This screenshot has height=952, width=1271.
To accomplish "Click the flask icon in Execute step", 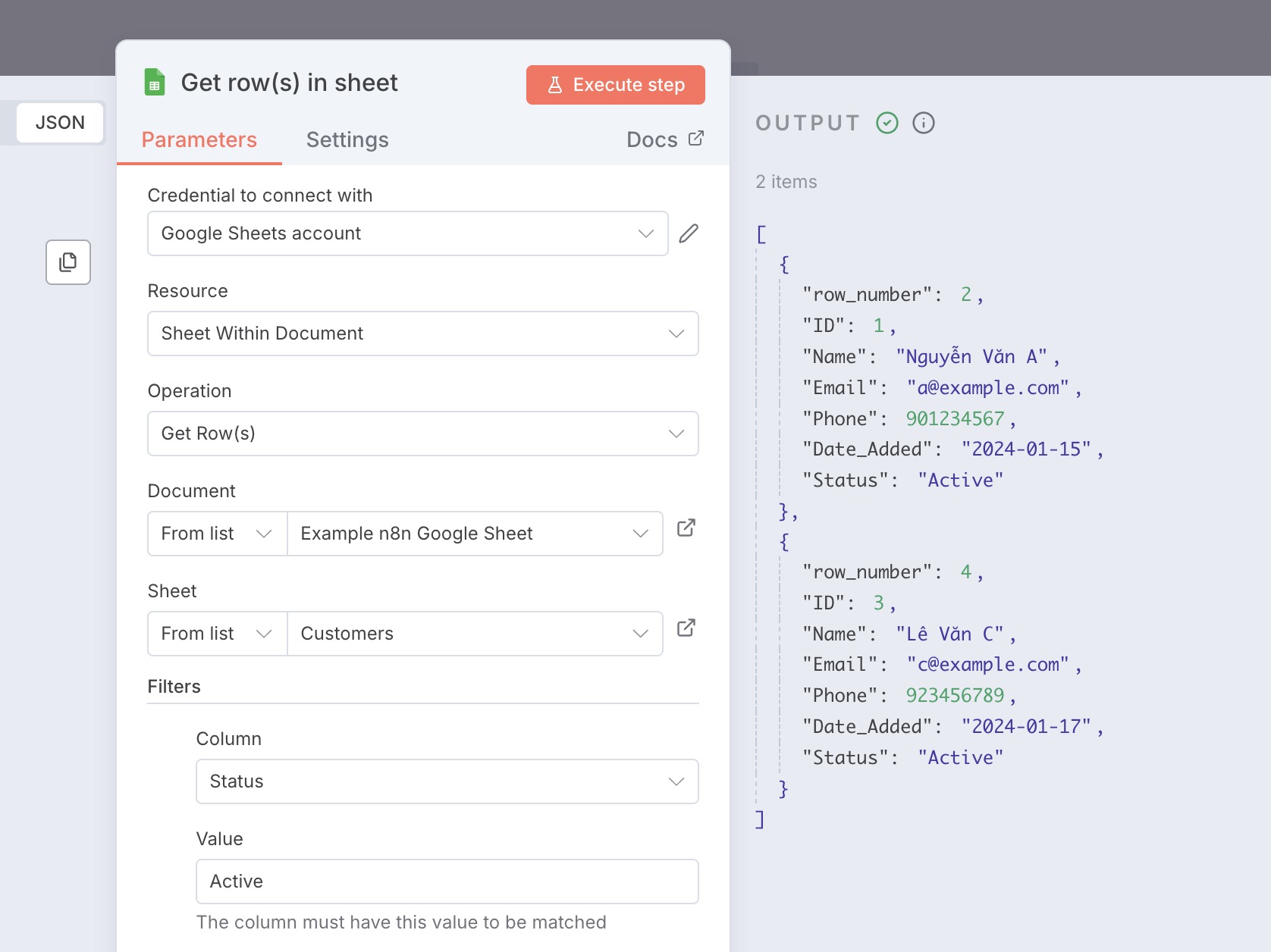I will pyautogui.click(x=555, y=85).
